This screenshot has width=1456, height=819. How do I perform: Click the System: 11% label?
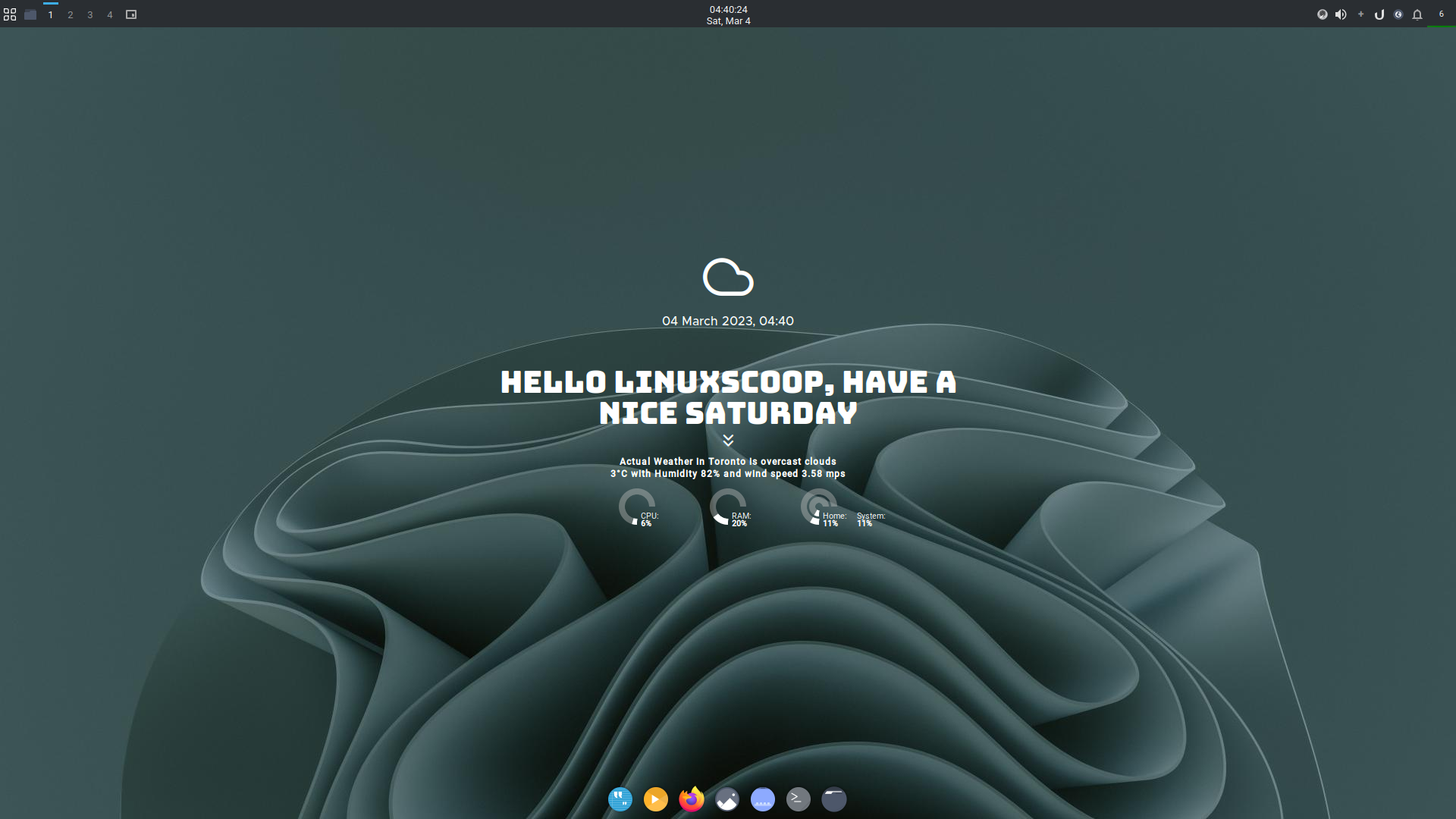[871, 519]
